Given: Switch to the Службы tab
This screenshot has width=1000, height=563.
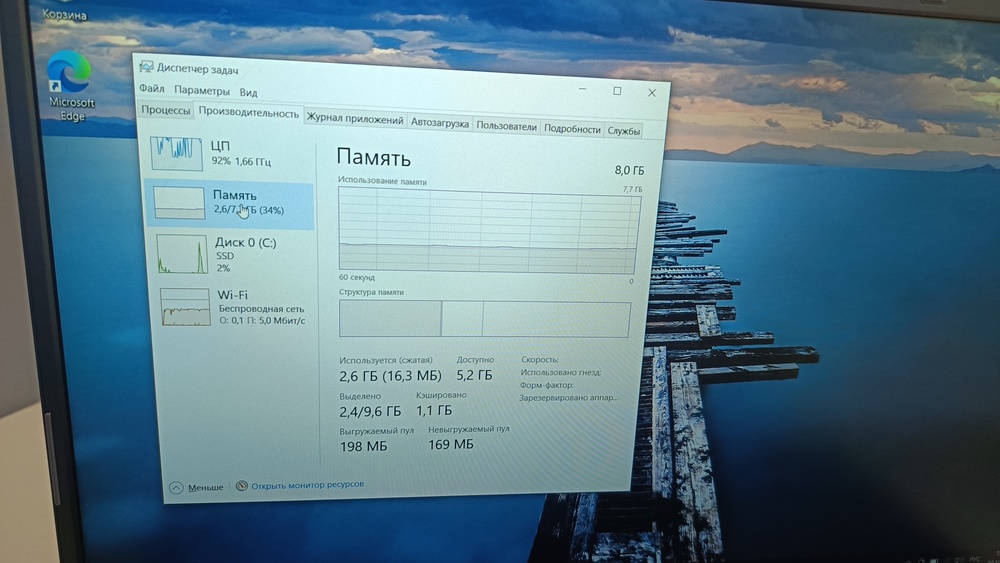Looking at the screenshot, I should point(624,131).
